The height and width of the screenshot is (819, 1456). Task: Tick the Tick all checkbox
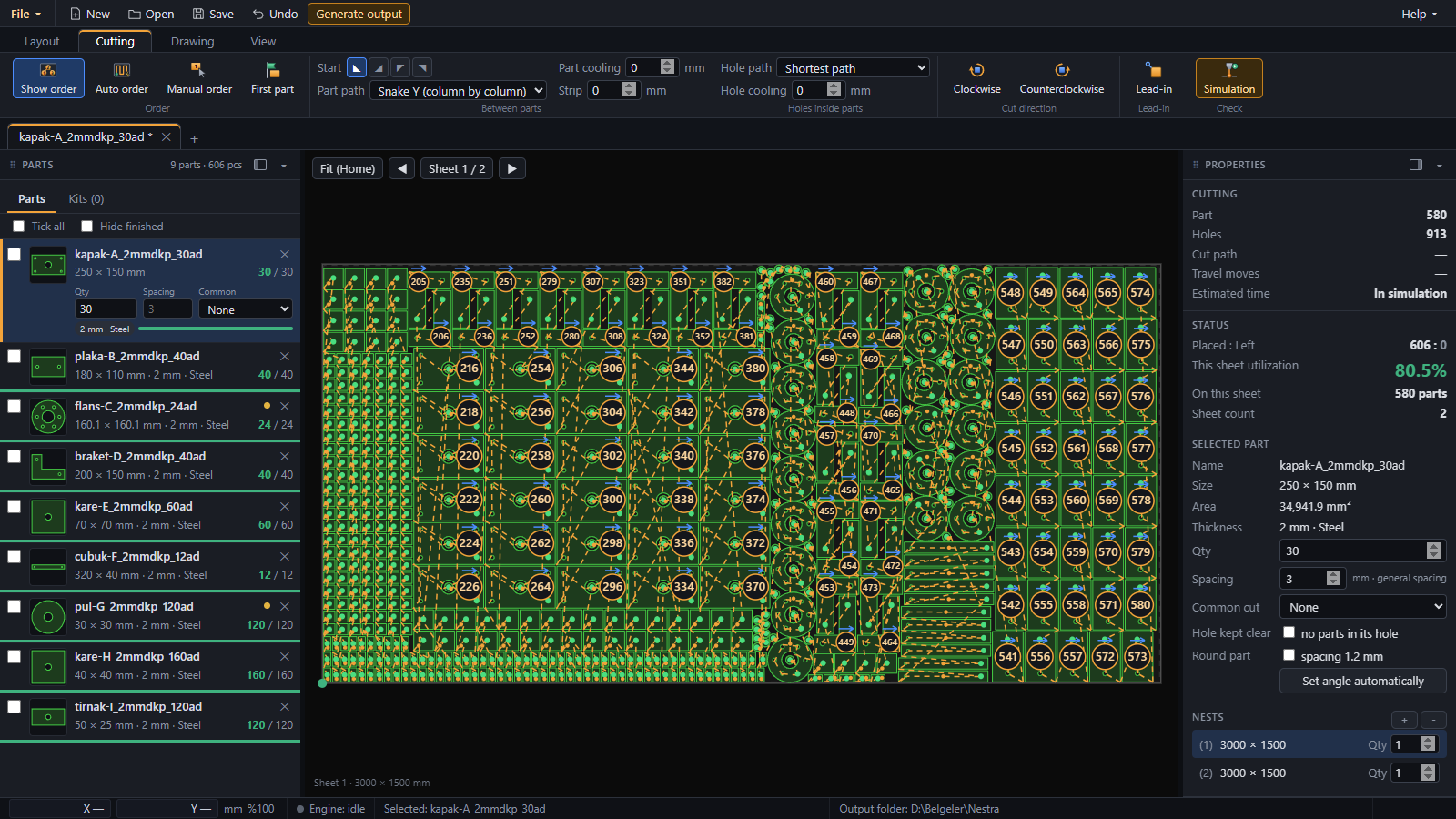tap(18, 227)
